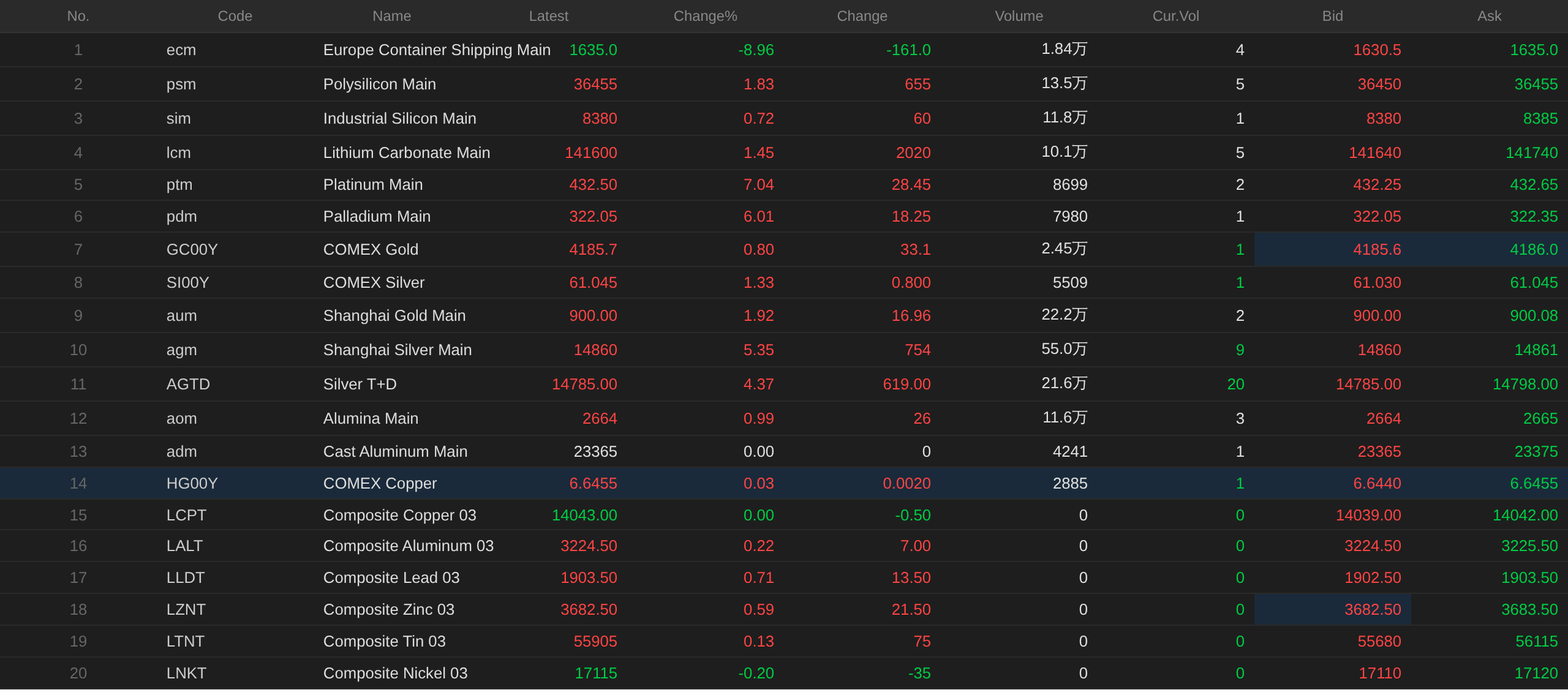Open Shanghai Gold Main quote
The image size is (1568, 698).
394,315
